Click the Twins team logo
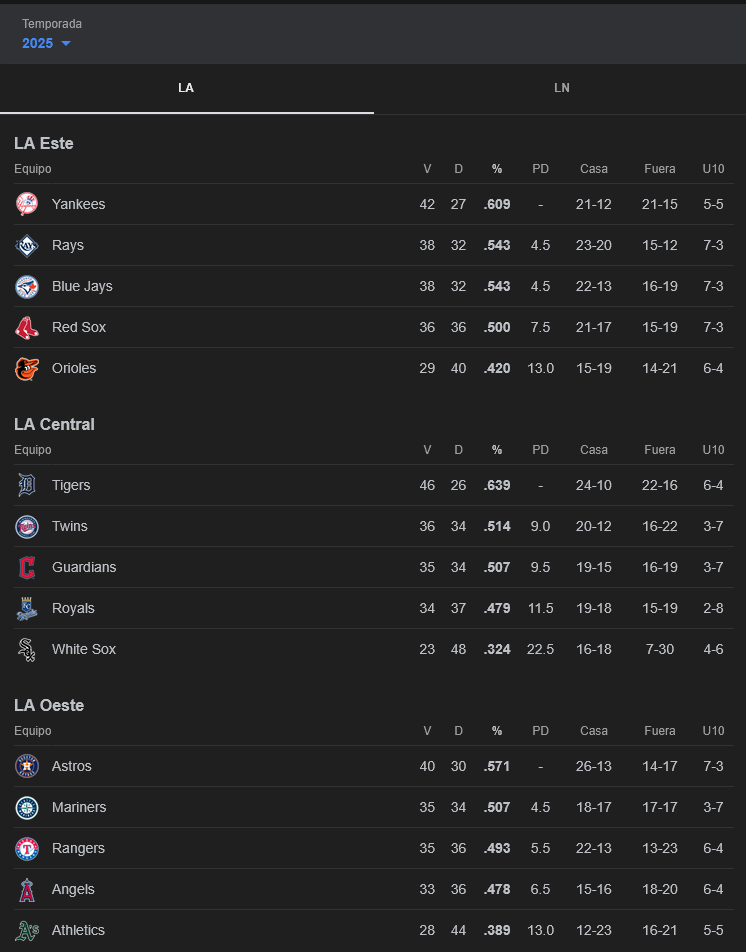Image resolution: width=746 pixels, height=952 pixels. (27, 526)
